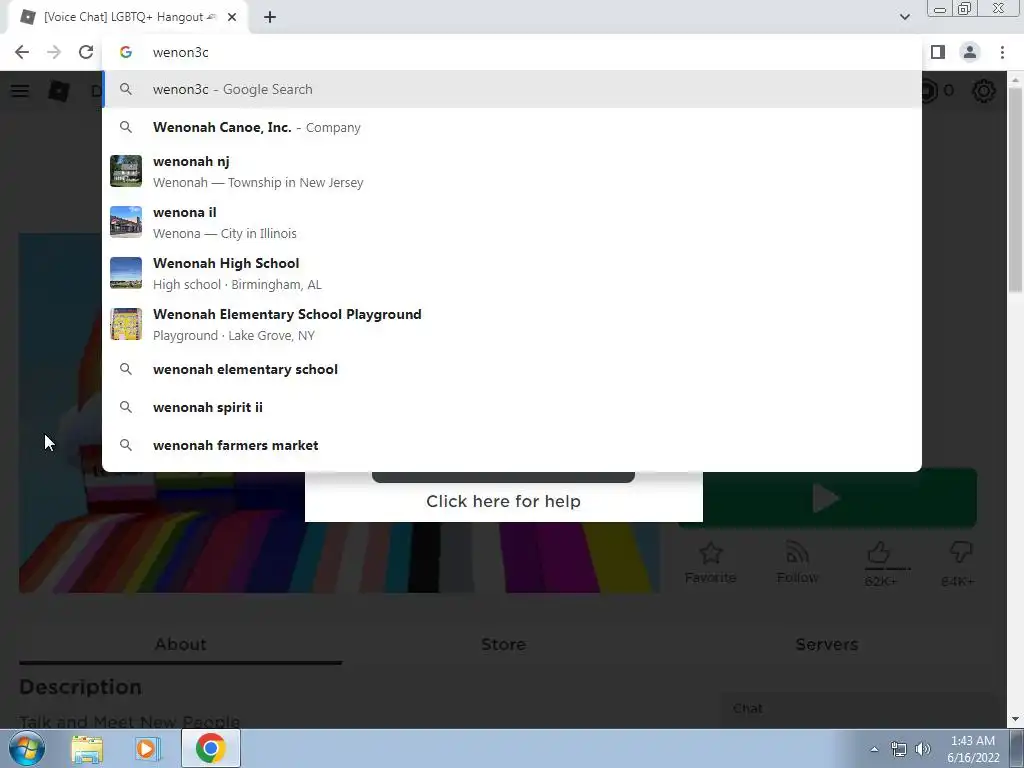Open the Robux balance icon
This screenshot has height=768, width=1024.
929,91
